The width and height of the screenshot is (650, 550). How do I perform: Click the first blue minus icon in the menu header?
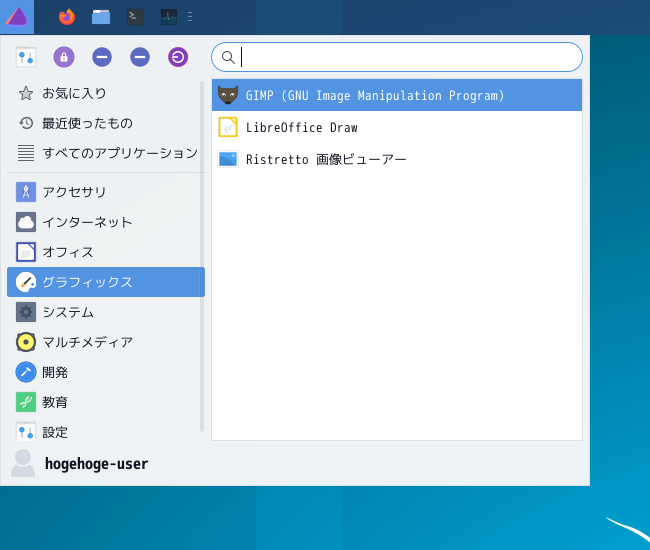click(102, 57)
